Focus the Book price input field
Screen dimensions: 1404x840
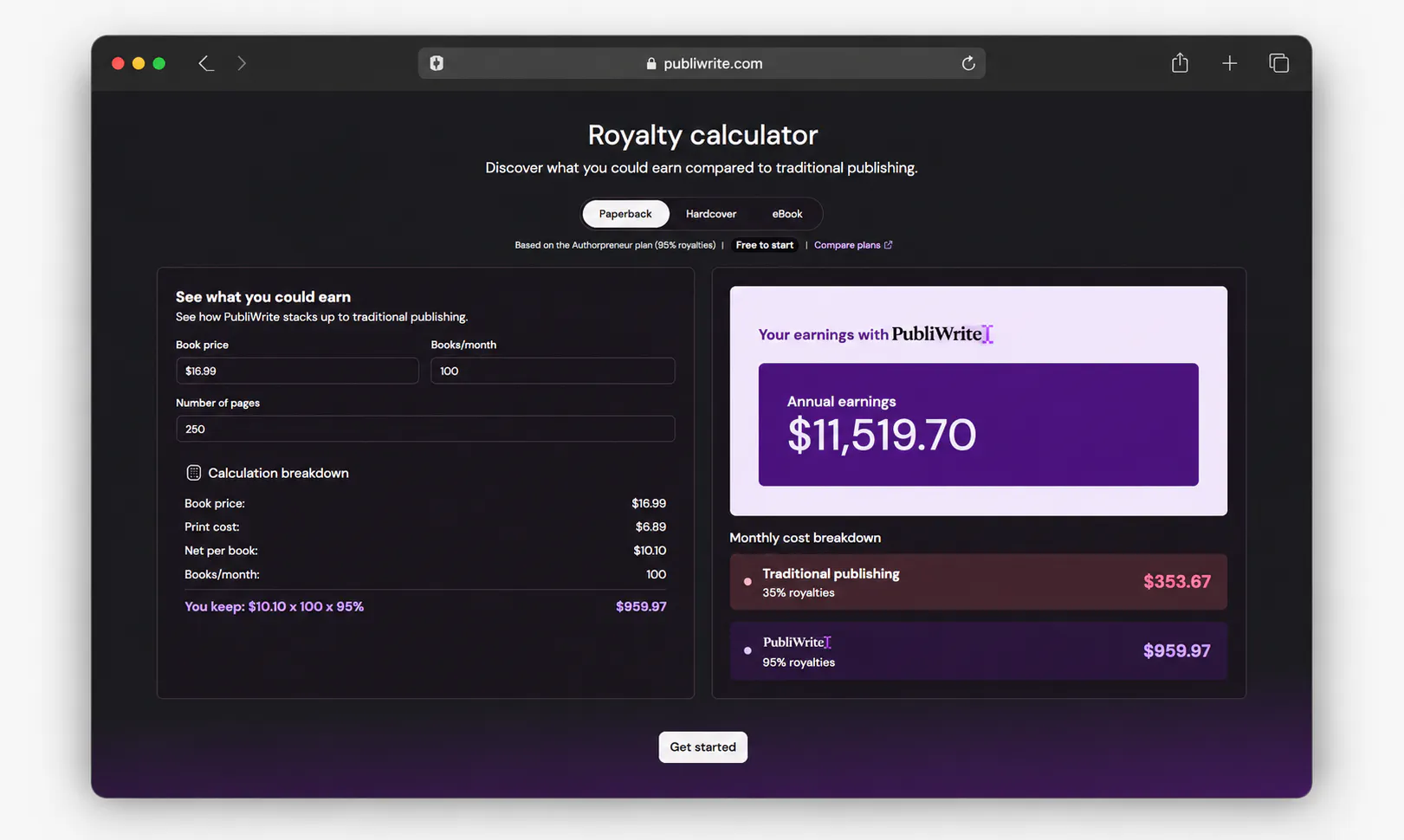pos(297,371)
